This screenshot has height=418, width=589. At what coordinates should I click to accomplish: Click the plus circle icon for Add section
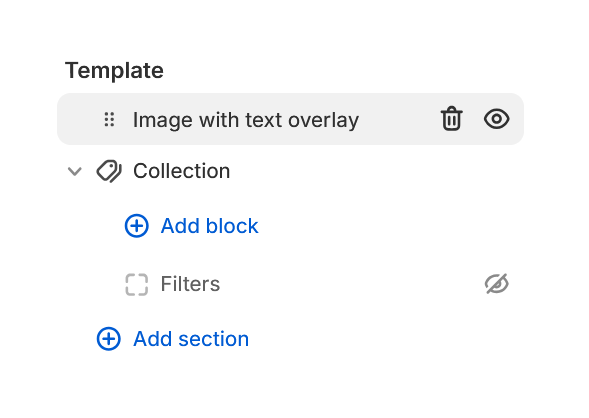tap(109, 339)
